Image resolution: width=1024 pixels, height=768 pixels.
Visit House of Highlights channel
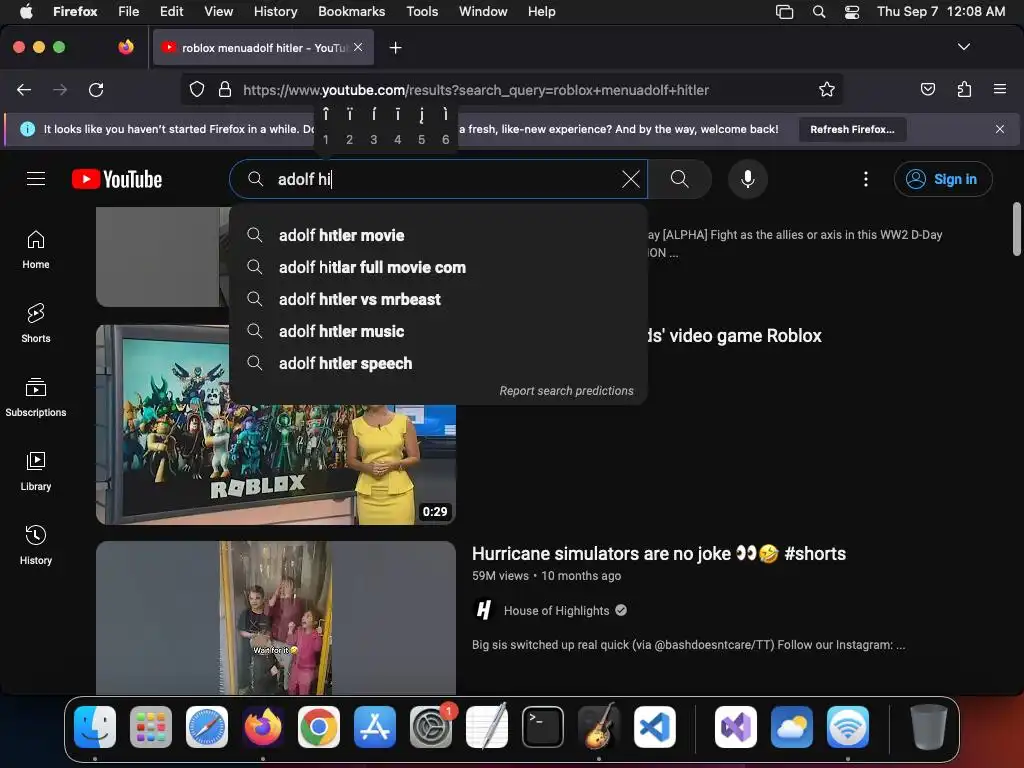[556, 611]
